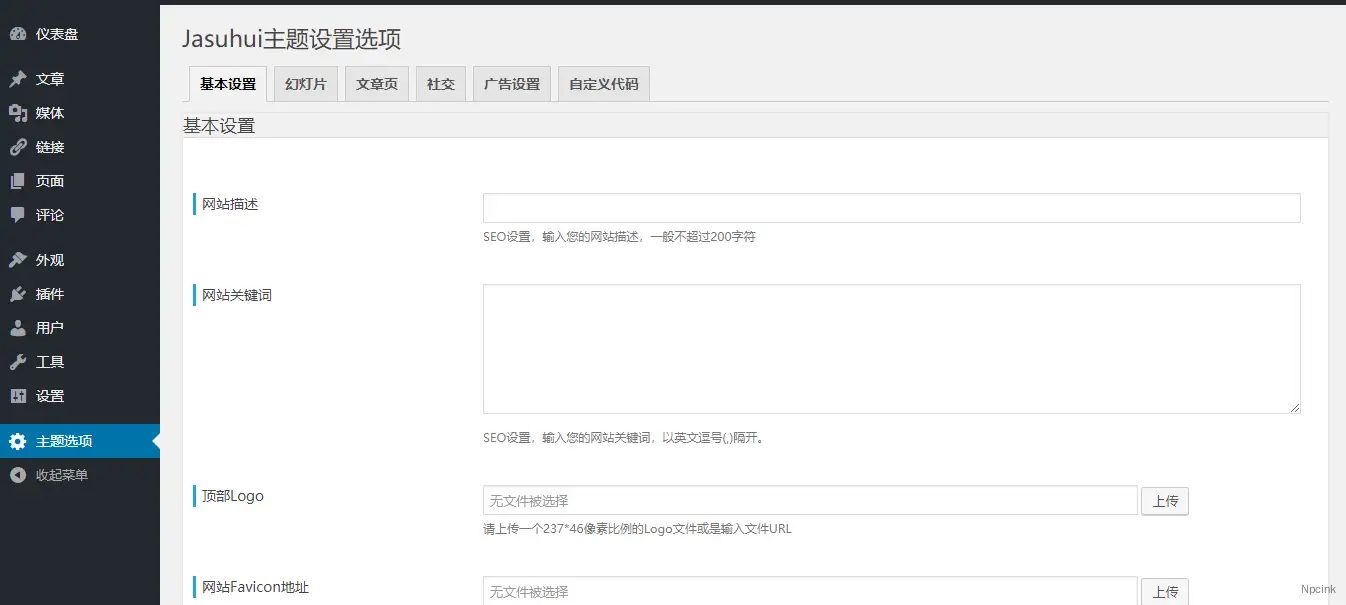Click the 插件 plugins icon

(x=20, y=293)
